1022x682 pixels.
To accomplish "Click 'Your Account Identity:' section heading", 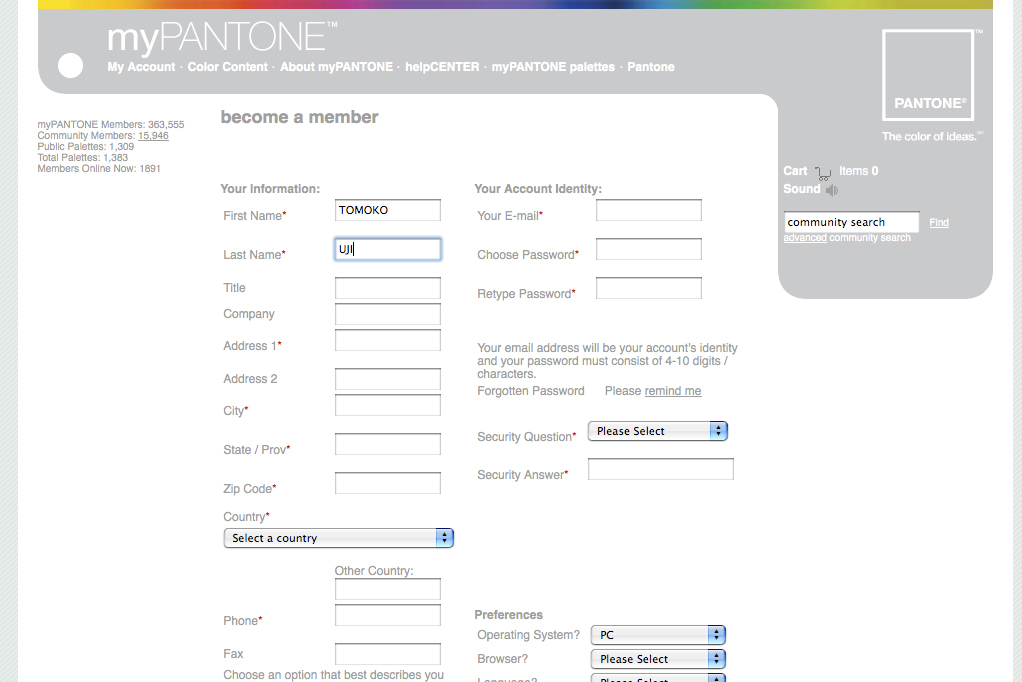I will [538, 189].
